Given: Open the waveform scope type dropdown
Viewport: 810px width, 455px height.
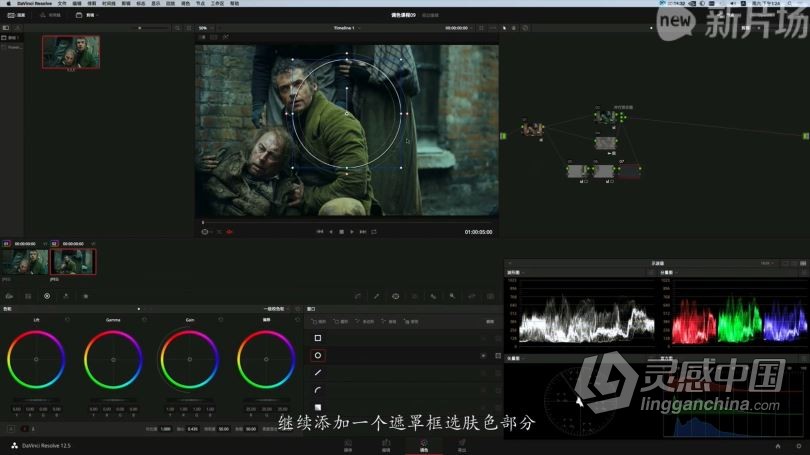Looking at the screenshot, I should pyautogui.click(x=516, y=272).
